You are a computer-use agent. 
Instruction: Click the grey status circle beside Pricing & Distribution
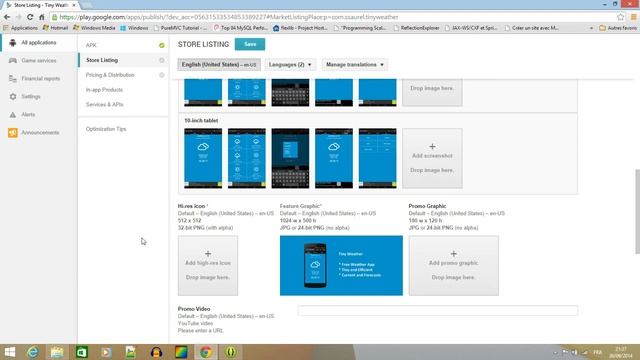162,75
